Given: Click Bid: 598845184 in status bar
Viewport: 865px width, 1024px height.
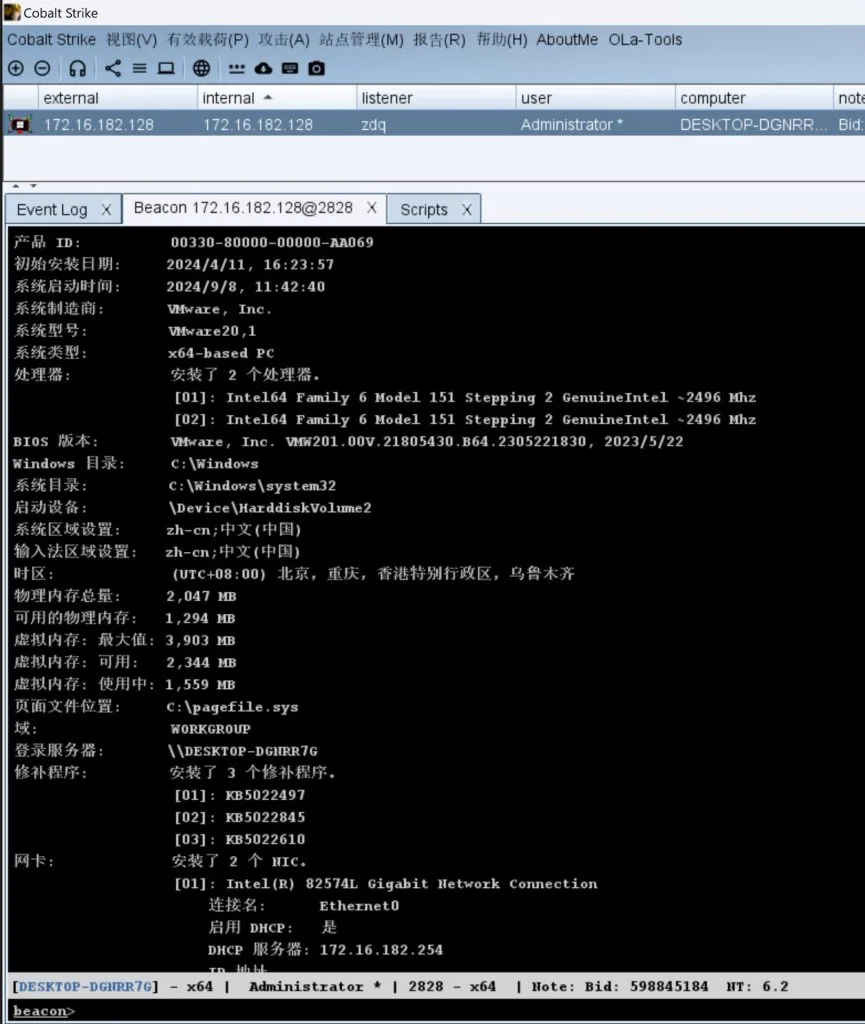Looking at the screenshot, I should pyautogui.click(x=646, y=986).
